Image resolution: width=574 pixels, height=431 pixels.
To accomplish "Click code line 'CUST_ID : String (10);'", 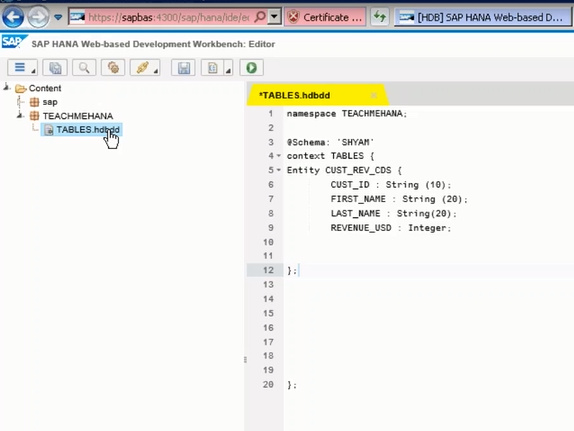I will (391, 185).
